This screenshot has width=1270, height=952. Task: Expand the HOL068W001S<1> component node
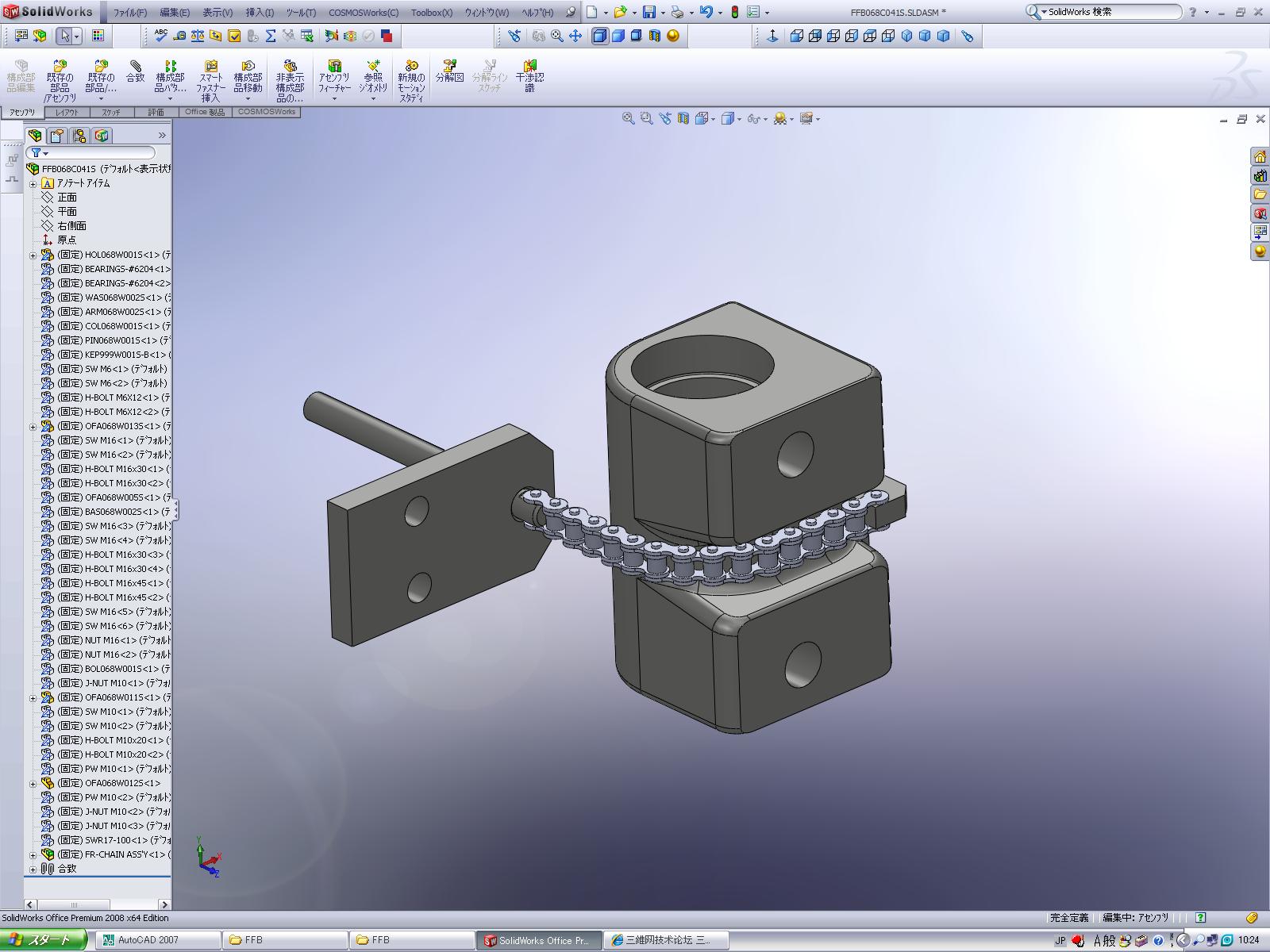coord(33,255)
